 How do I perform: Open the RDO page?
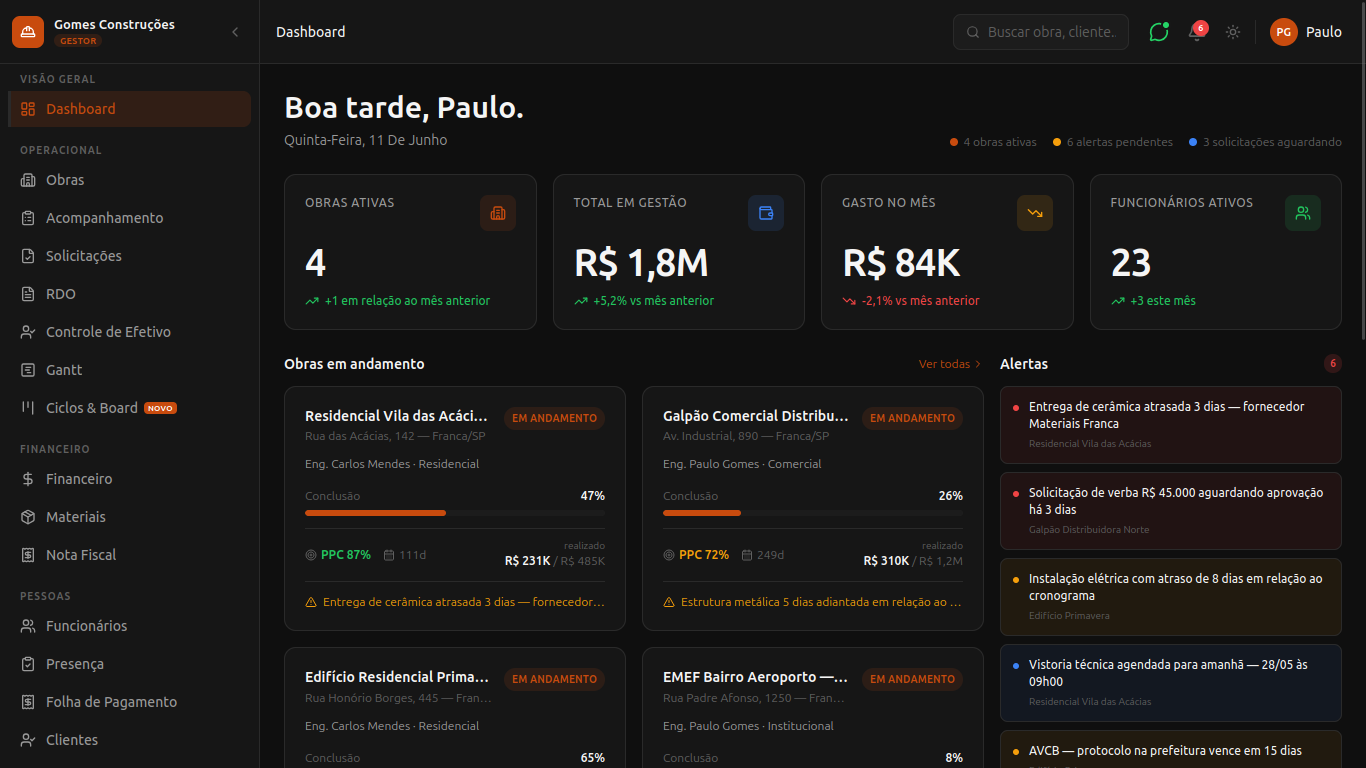click(x=129, y=294)
